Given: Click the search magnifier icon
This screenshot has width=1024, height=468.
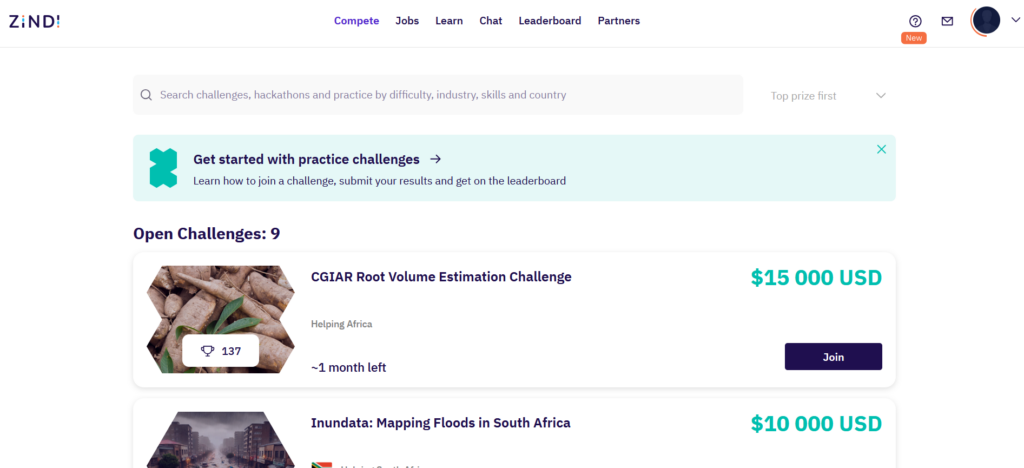Looking at the screenshot, I should pos(147,95).
